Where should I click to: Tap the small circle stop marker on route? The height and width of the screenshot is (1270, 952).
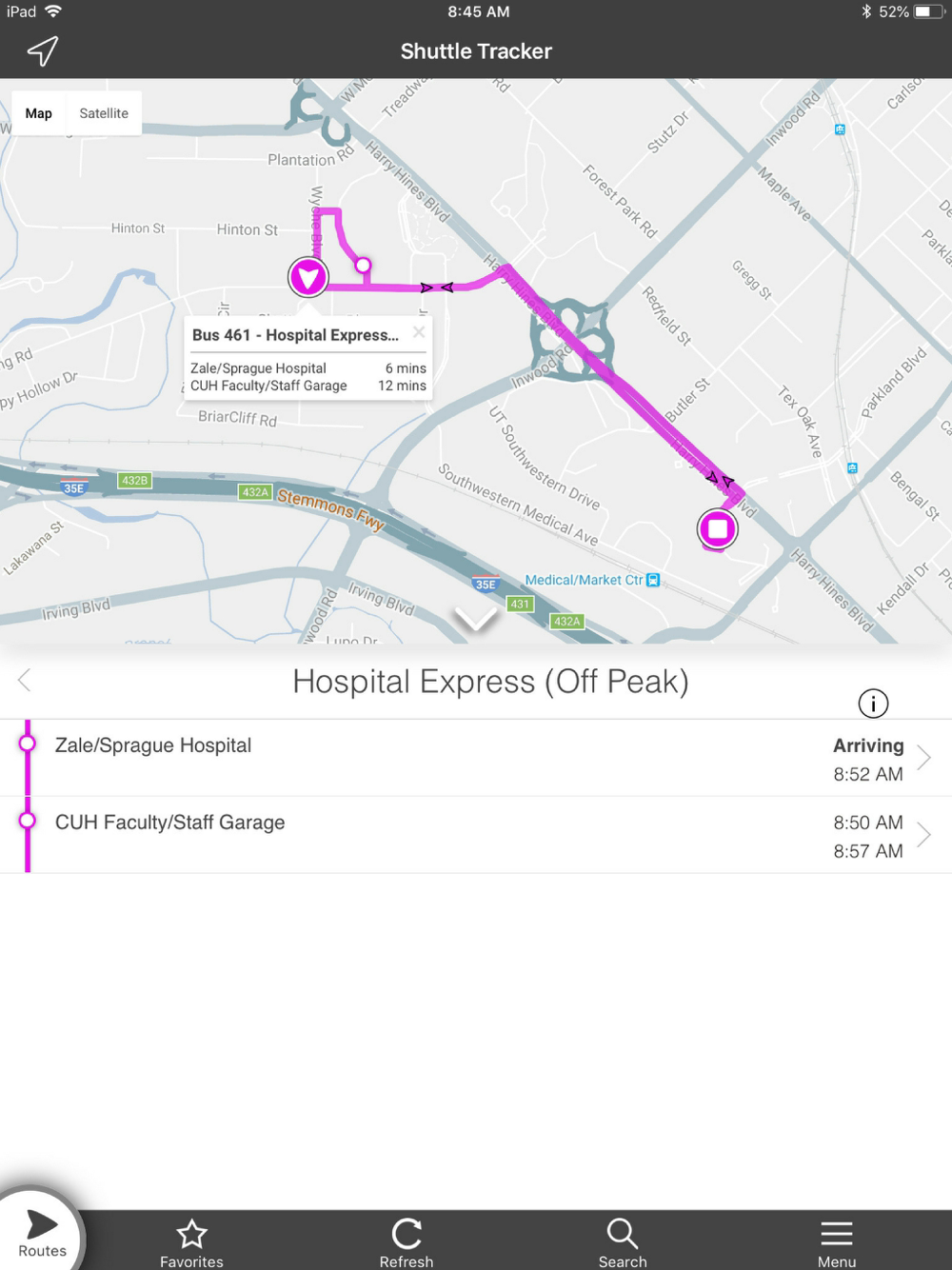(363, 266)
